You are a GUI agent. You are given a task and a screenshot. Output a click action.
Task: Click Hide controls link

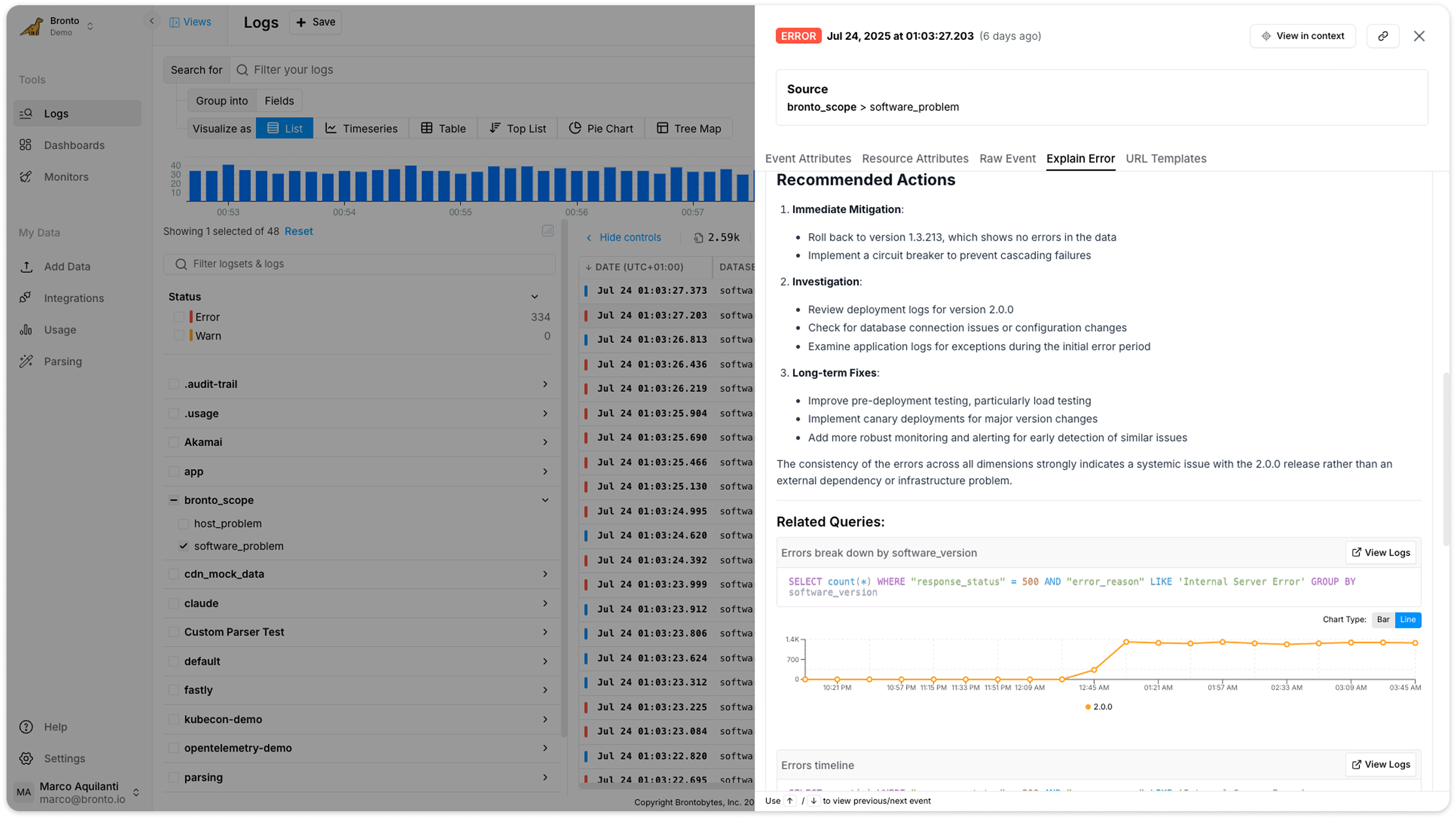tap(623, 238)
